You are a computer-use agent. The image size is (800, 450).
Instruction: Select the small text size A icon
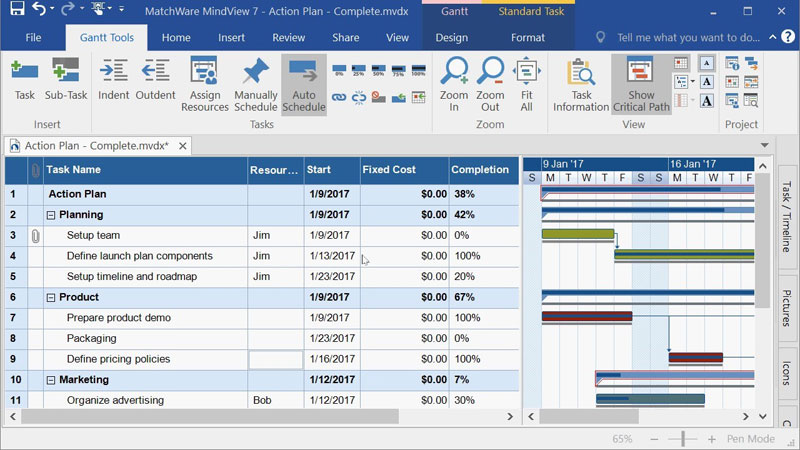[x=707, y=63]
